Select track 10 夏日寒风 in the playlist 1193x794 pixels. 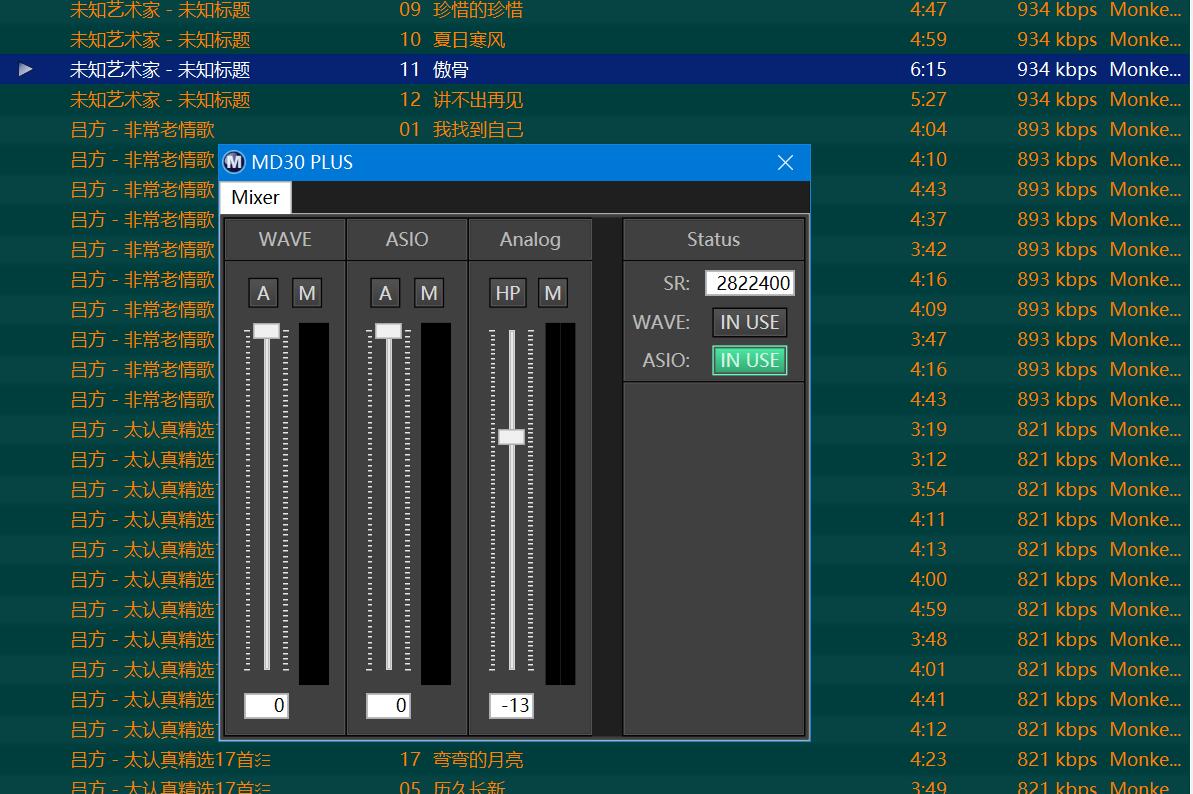(468, 40)
